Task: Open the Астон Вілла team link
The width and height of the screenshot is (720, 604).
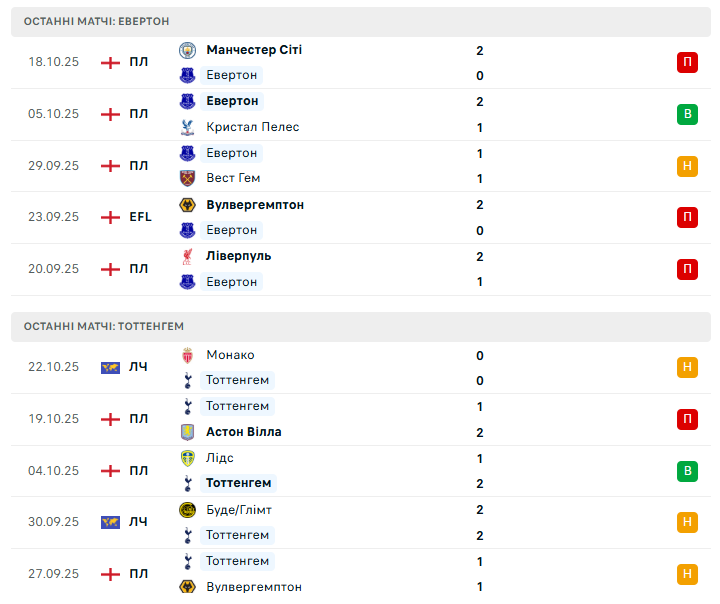Action: click(x=244, y=432)
